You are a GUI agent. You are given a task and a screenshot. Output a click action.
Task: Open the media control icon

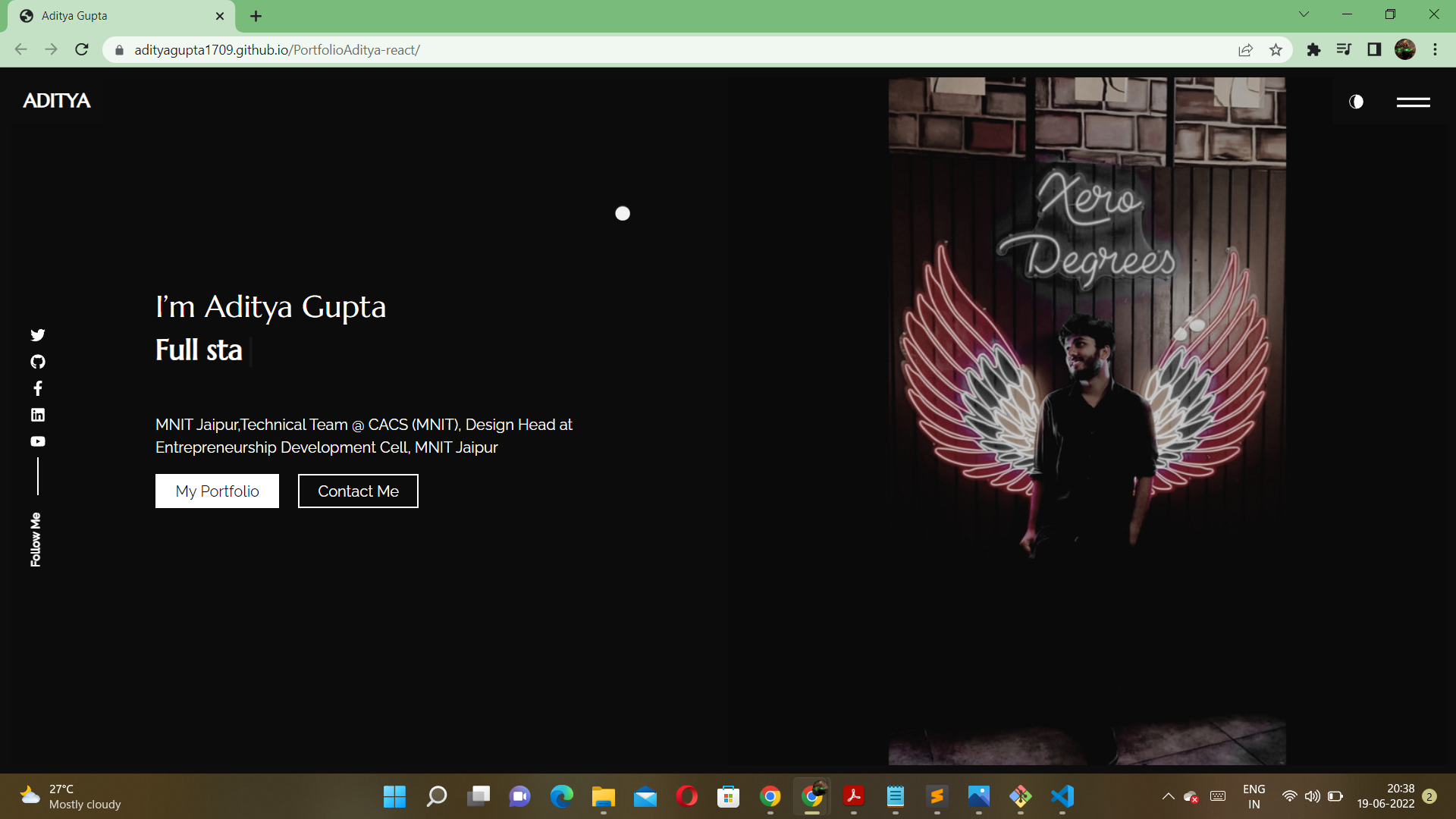pos(1344,50)
